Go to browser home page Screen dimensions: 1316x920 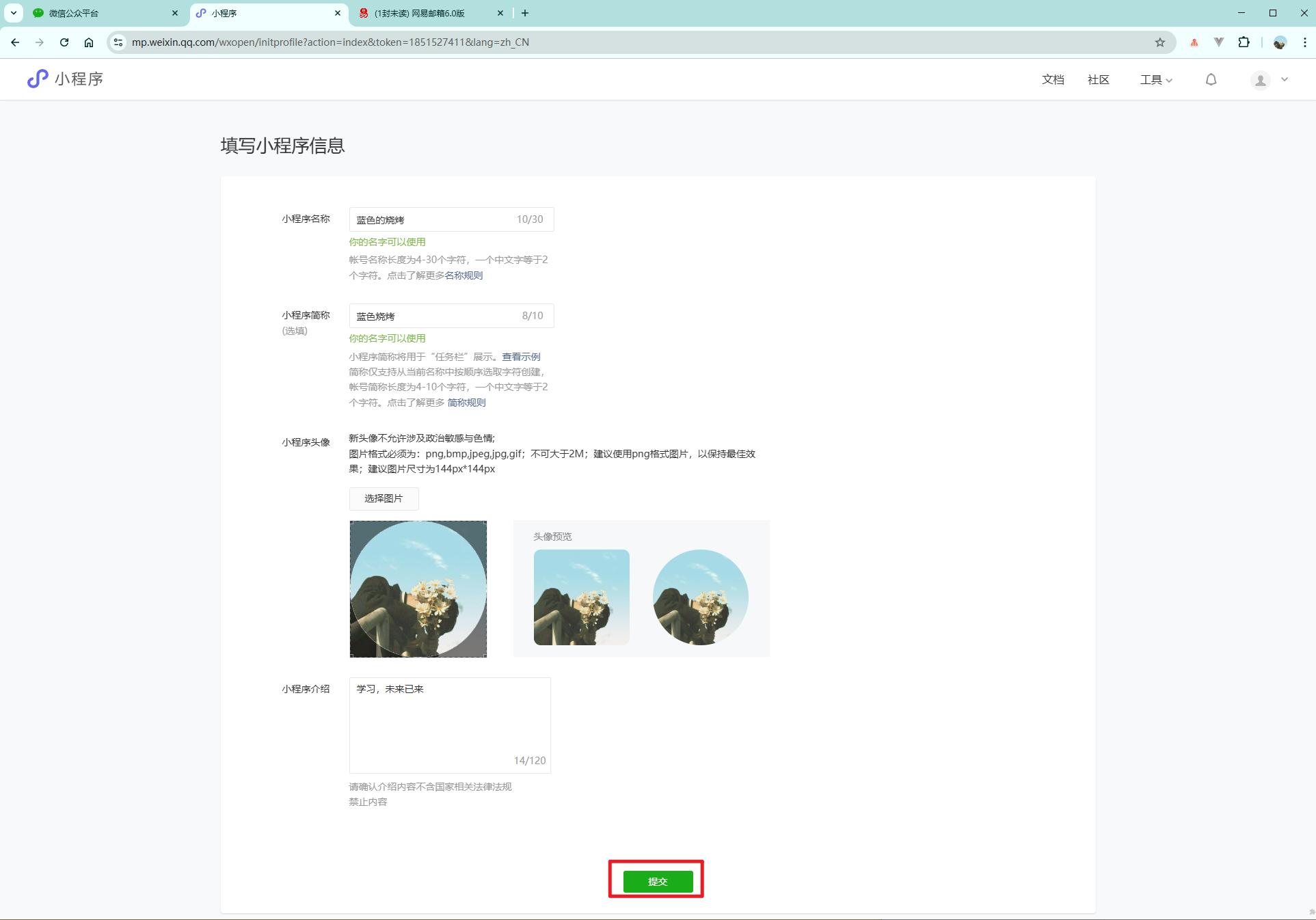pyautogui.click(x=89, y=42)
